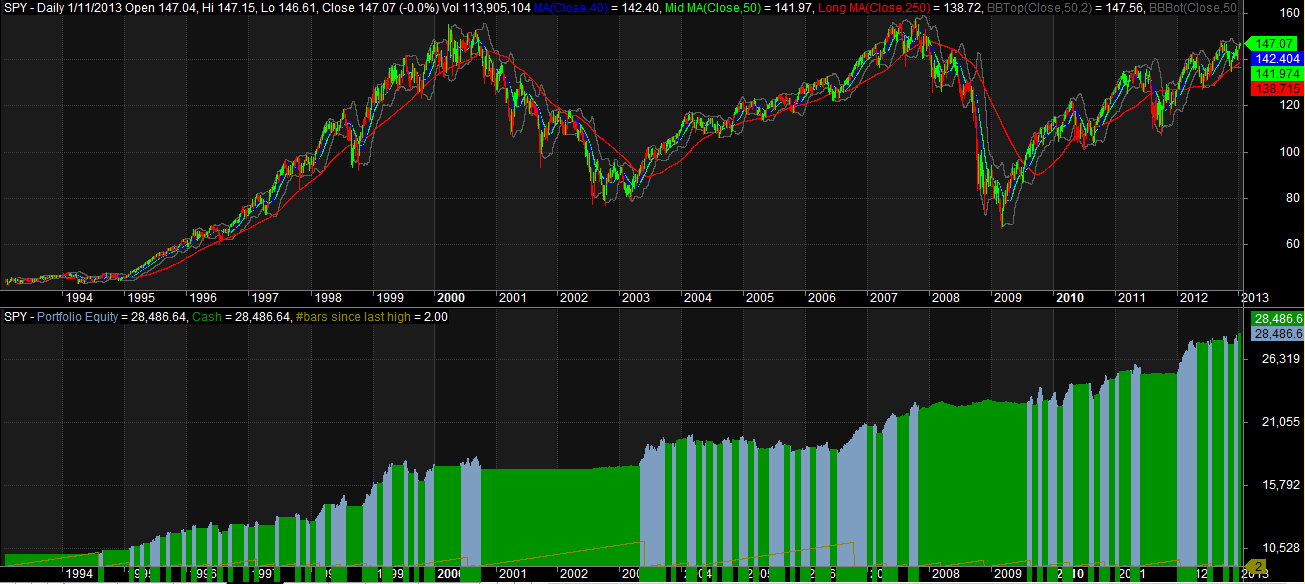Viewport: 1305px width, 584px height.
Task: Select the green Cash = 28,486.64 legend
Action: 240,317
